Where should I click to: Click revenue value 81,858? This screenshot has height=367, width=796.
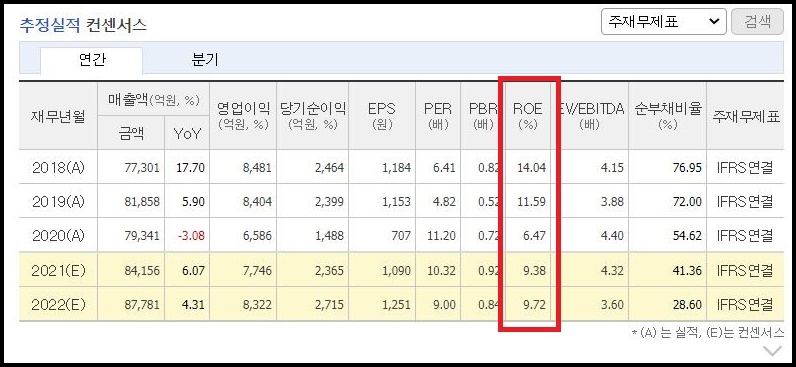pyautogui.click(x=142, y=202)
